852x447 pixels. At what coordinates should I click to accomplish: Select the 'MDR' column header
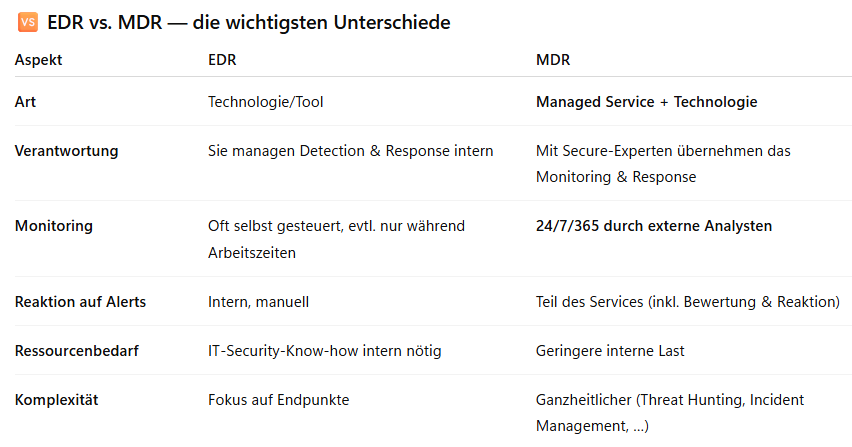click(x=553, y=60)
